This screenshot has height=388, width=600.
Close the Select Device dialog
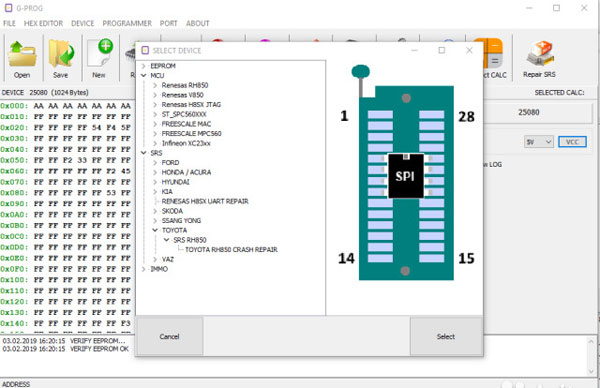(469, 50)
